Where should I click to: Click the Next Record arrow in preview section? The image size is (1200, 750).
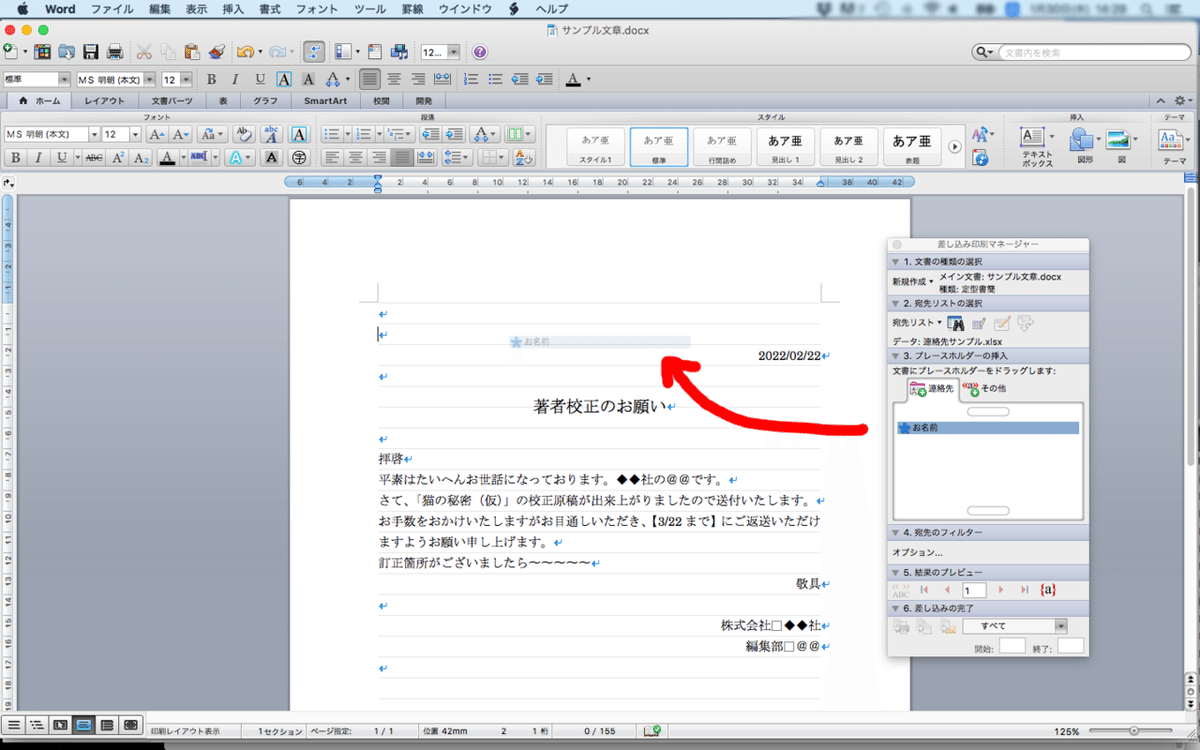point(1001,590)
